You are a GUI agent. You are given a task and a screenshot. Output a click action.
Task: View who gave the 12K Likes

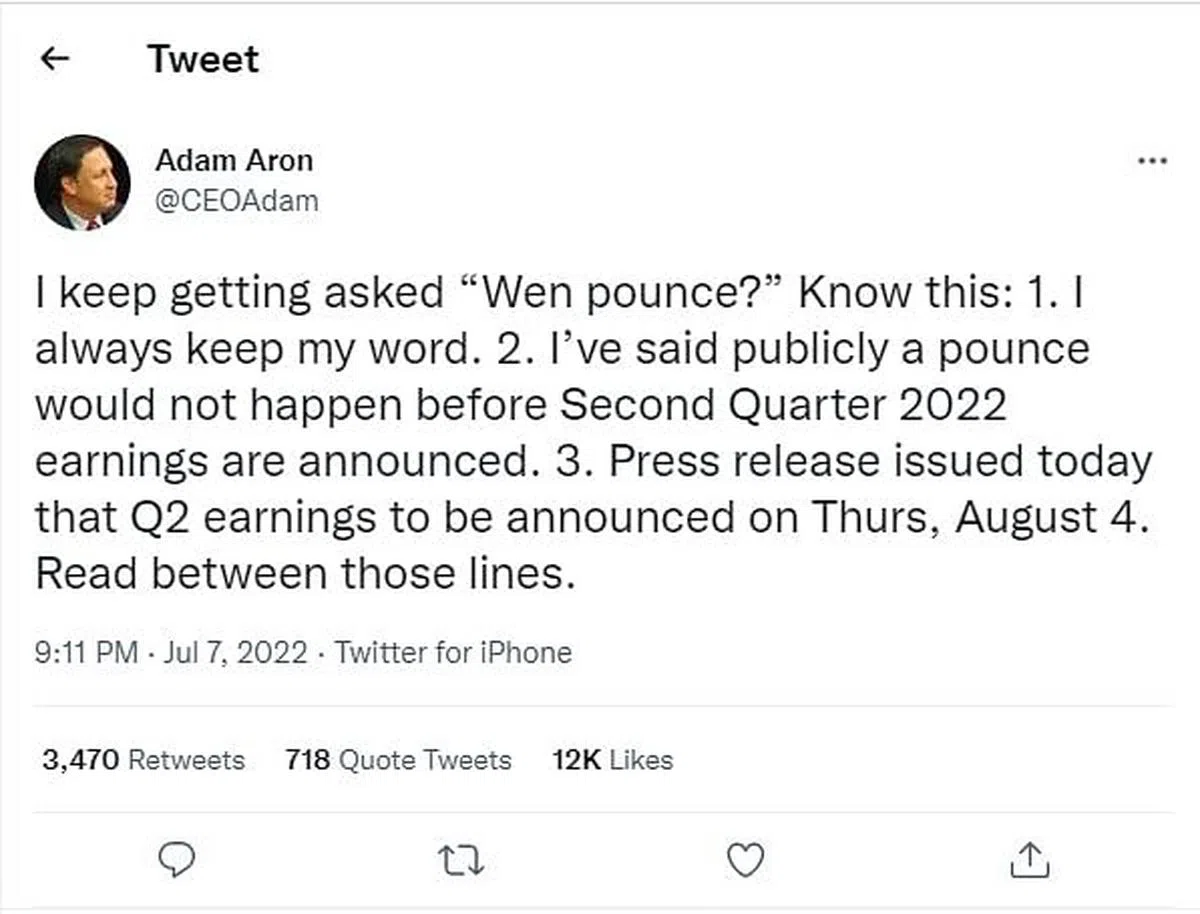pyautogui.click(x=613, y=760)
